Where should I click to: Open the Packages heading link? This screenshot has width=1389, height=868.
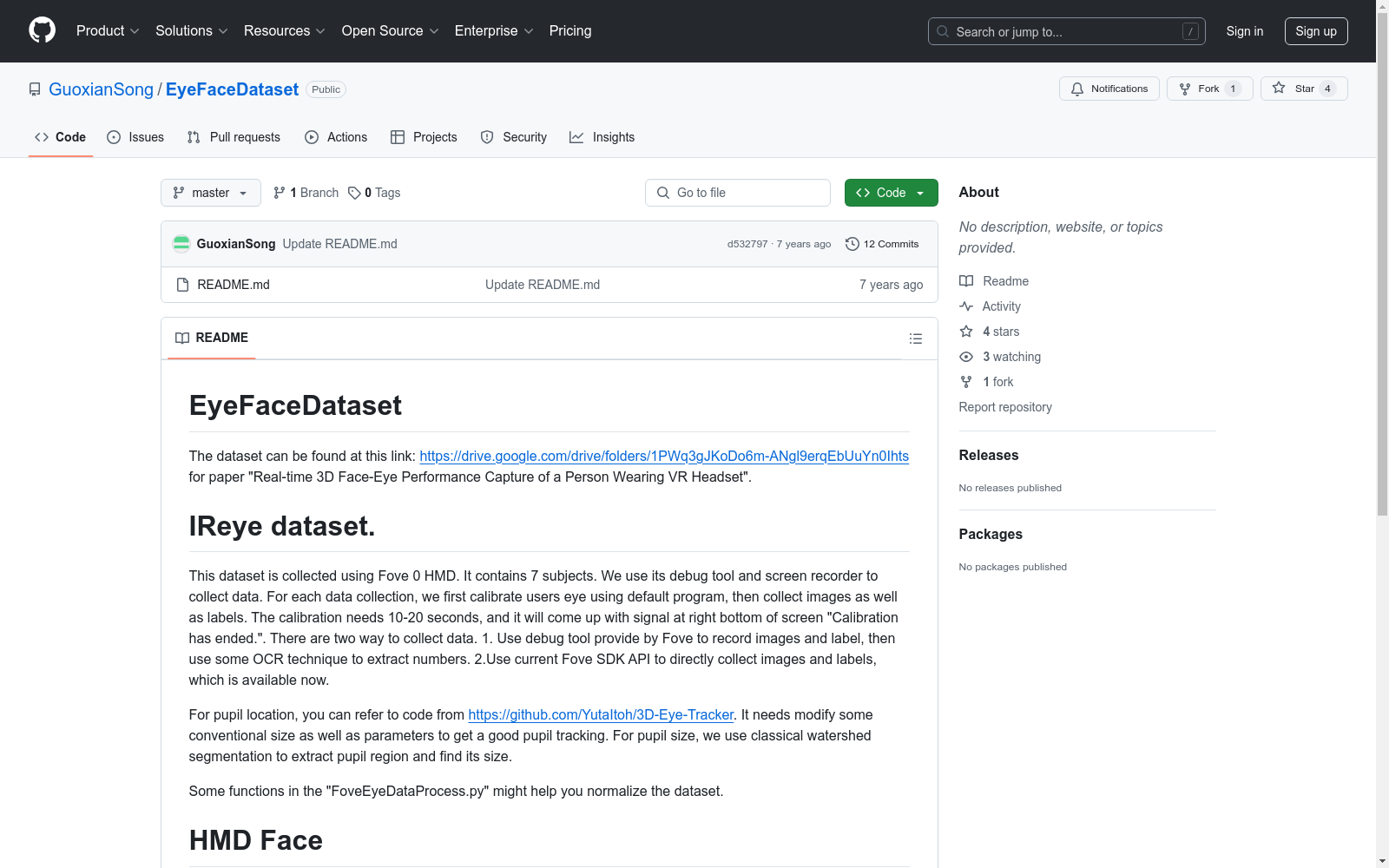991,534
